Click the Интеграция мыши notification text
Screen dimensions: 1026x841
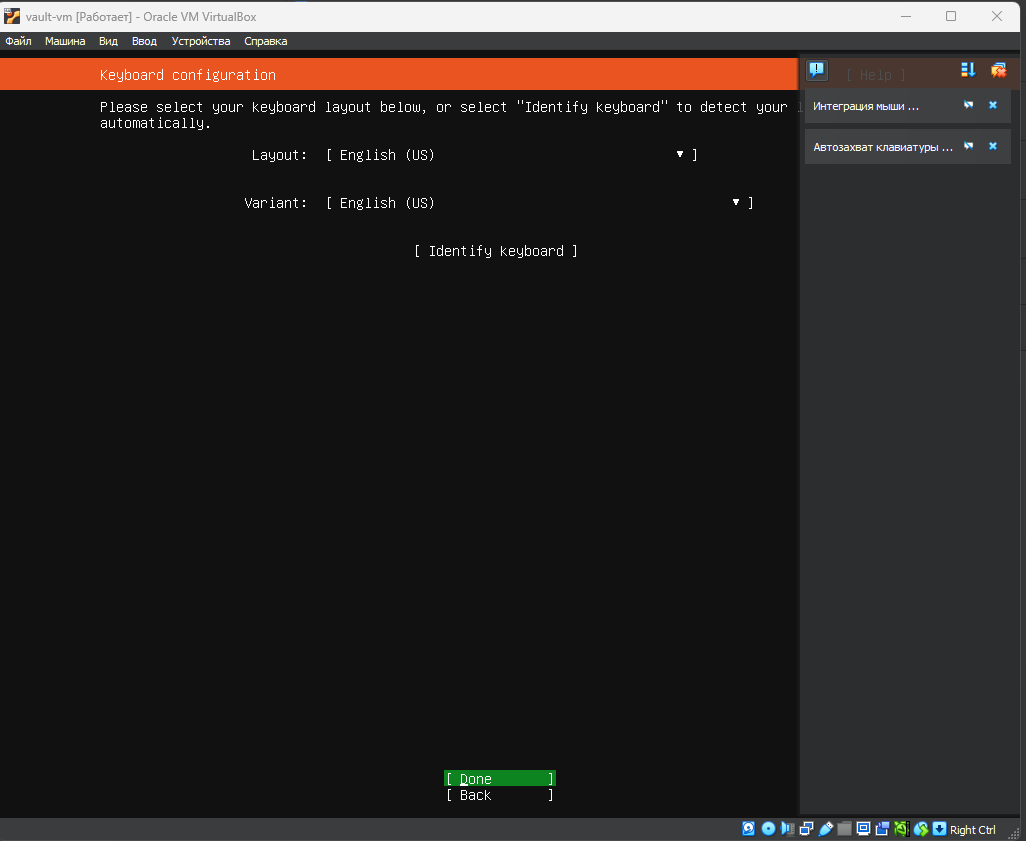[x=866, y=106]
